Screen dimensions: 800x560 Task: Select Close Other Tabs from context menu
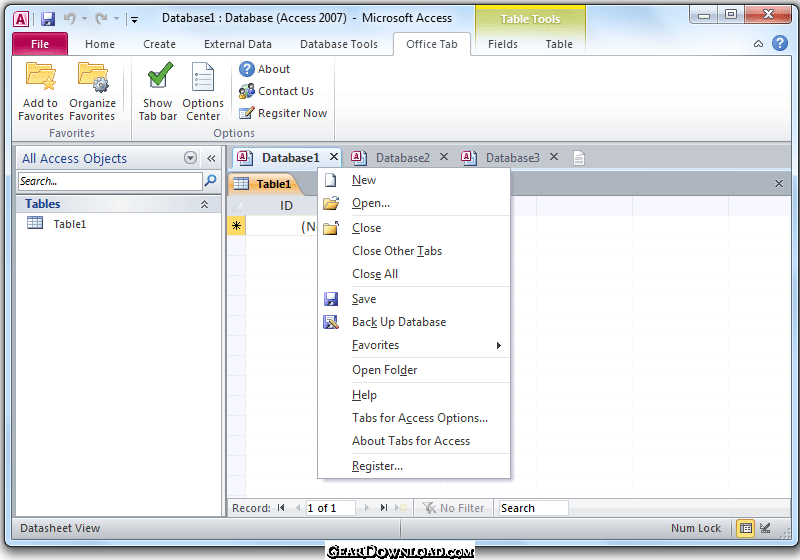(x=397, y=251)
